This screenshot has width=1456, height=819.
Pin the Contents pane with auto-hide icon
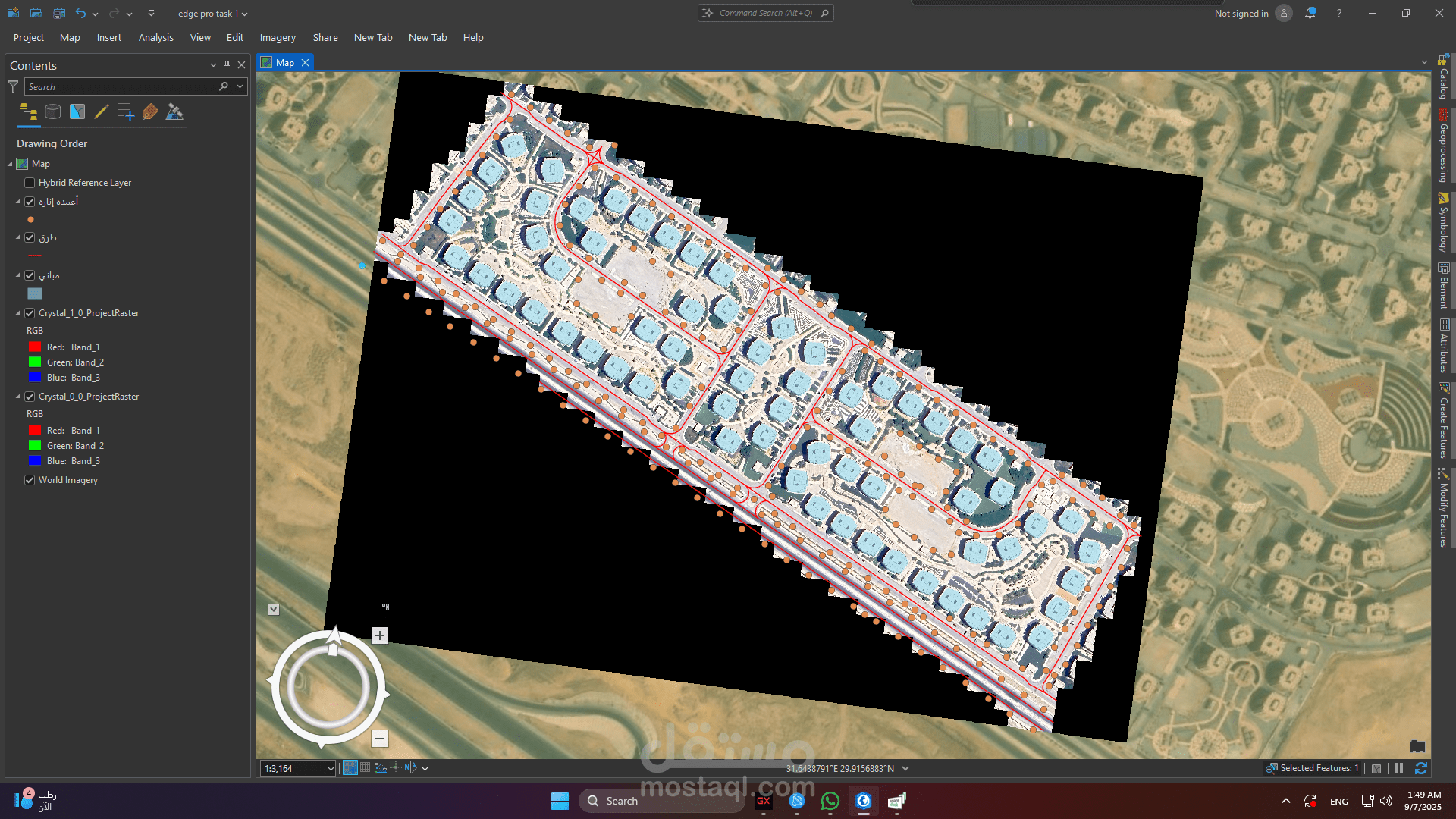[x=227, y=65]
